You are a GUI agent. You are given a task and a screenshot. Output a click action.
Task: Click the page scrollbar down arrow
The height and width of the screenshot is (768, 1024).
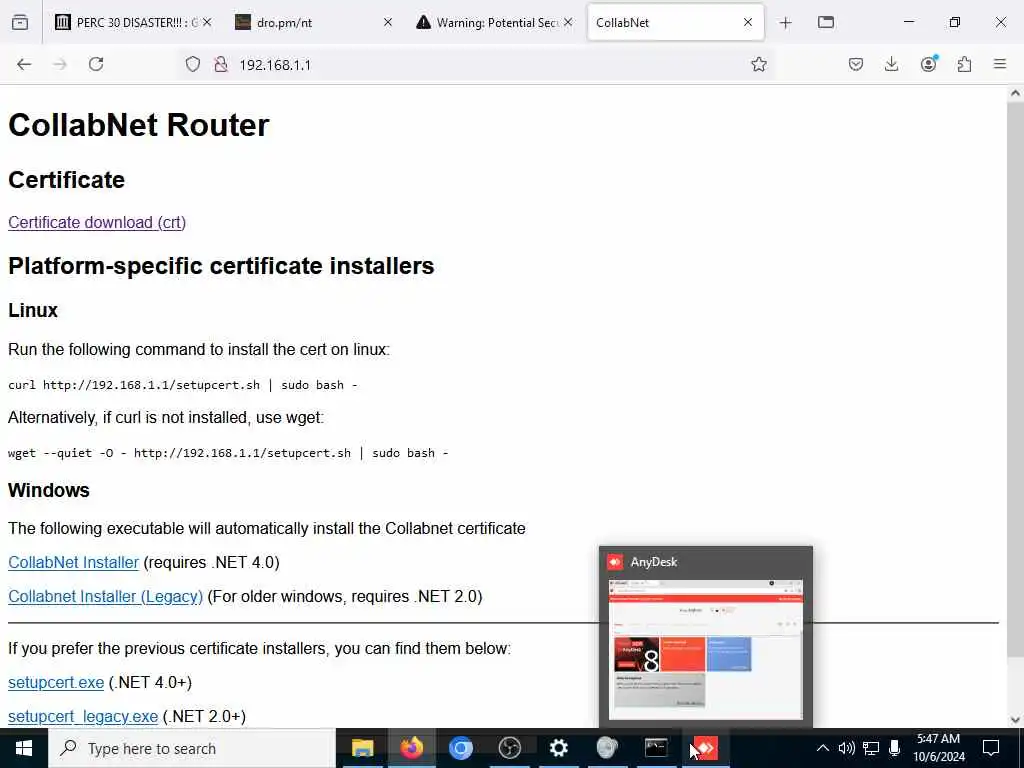tap(1015, 720)
